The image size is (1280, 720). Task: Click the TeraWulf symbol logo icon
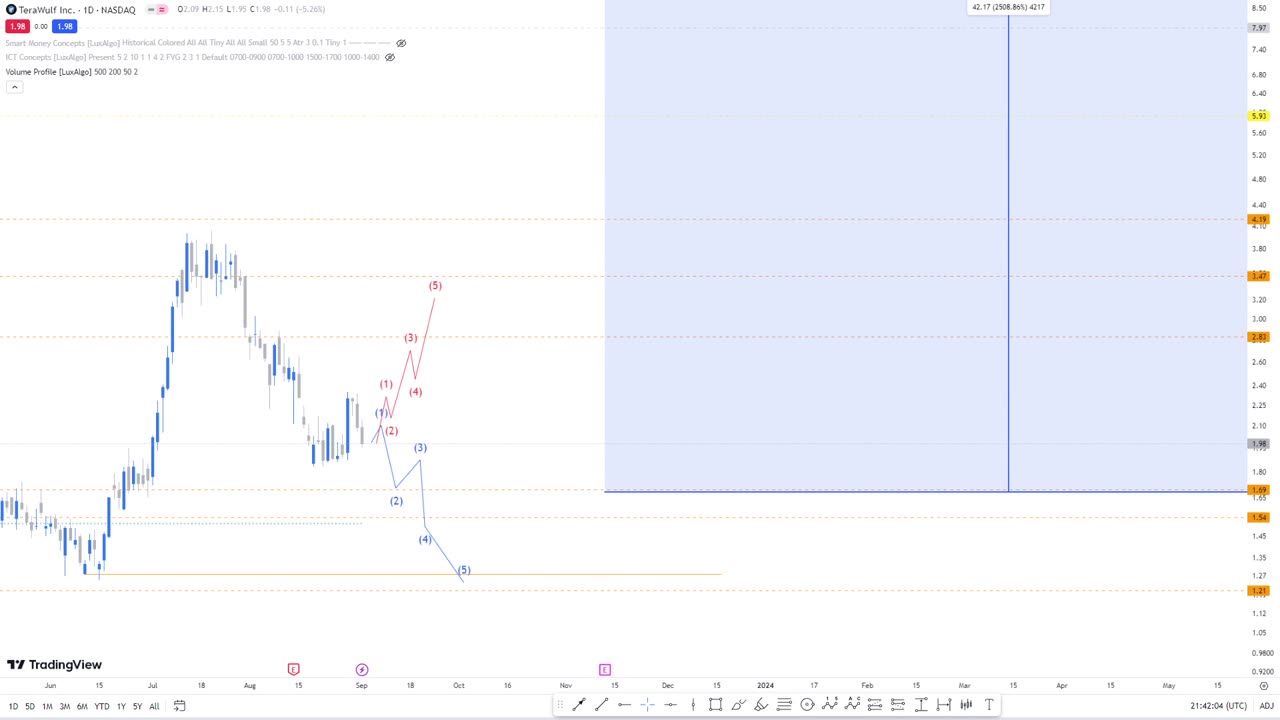11,10
